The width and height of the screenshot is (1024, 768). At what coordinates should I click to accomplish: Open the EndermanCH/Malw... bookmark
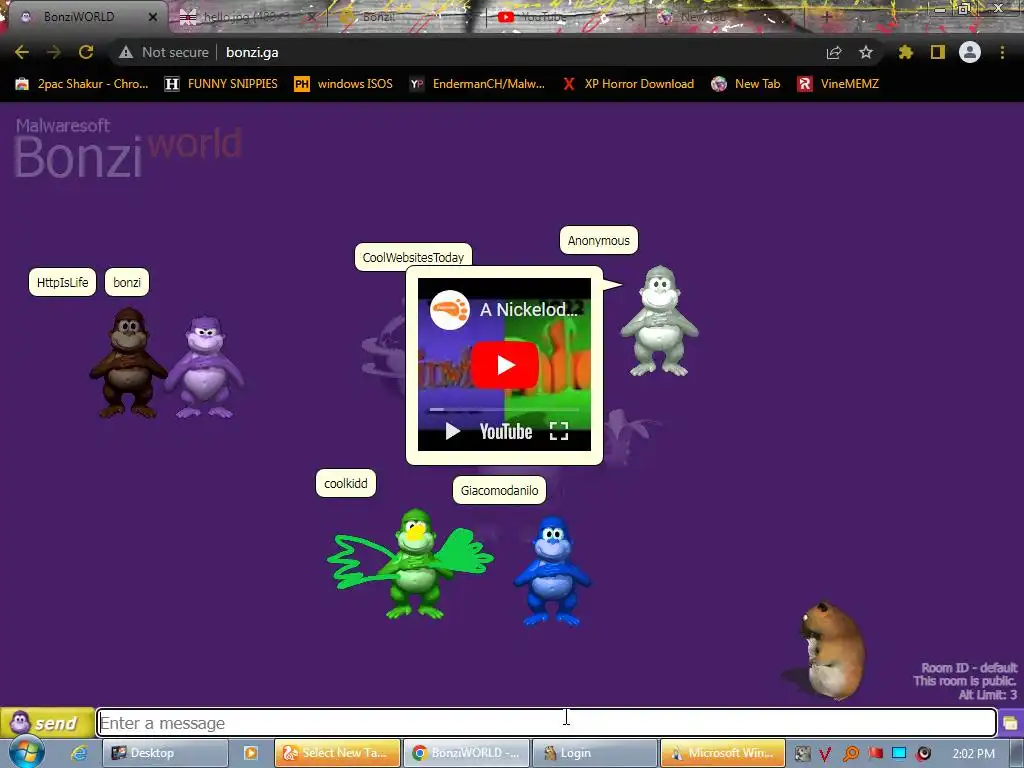[477, 84]
